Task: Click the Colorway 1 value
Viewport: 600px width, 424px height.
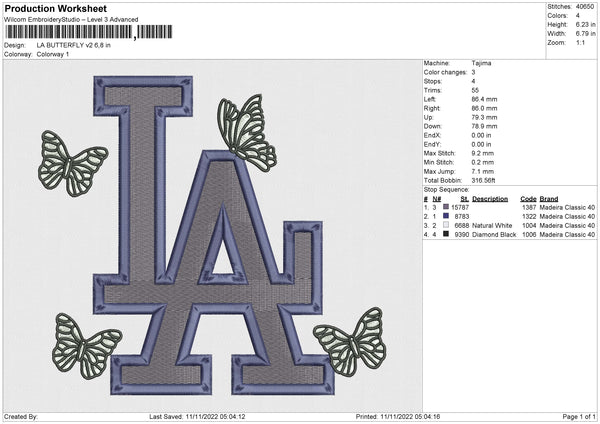Action: (x=53, y=54)
